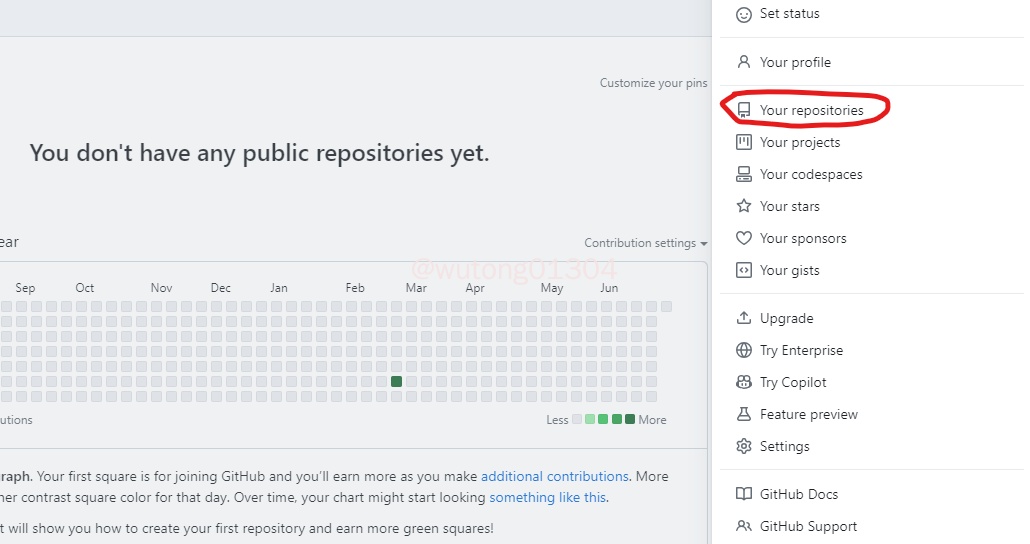
Task: Open the Contribution settings dropdown
Action: click(x=645, y=243)
